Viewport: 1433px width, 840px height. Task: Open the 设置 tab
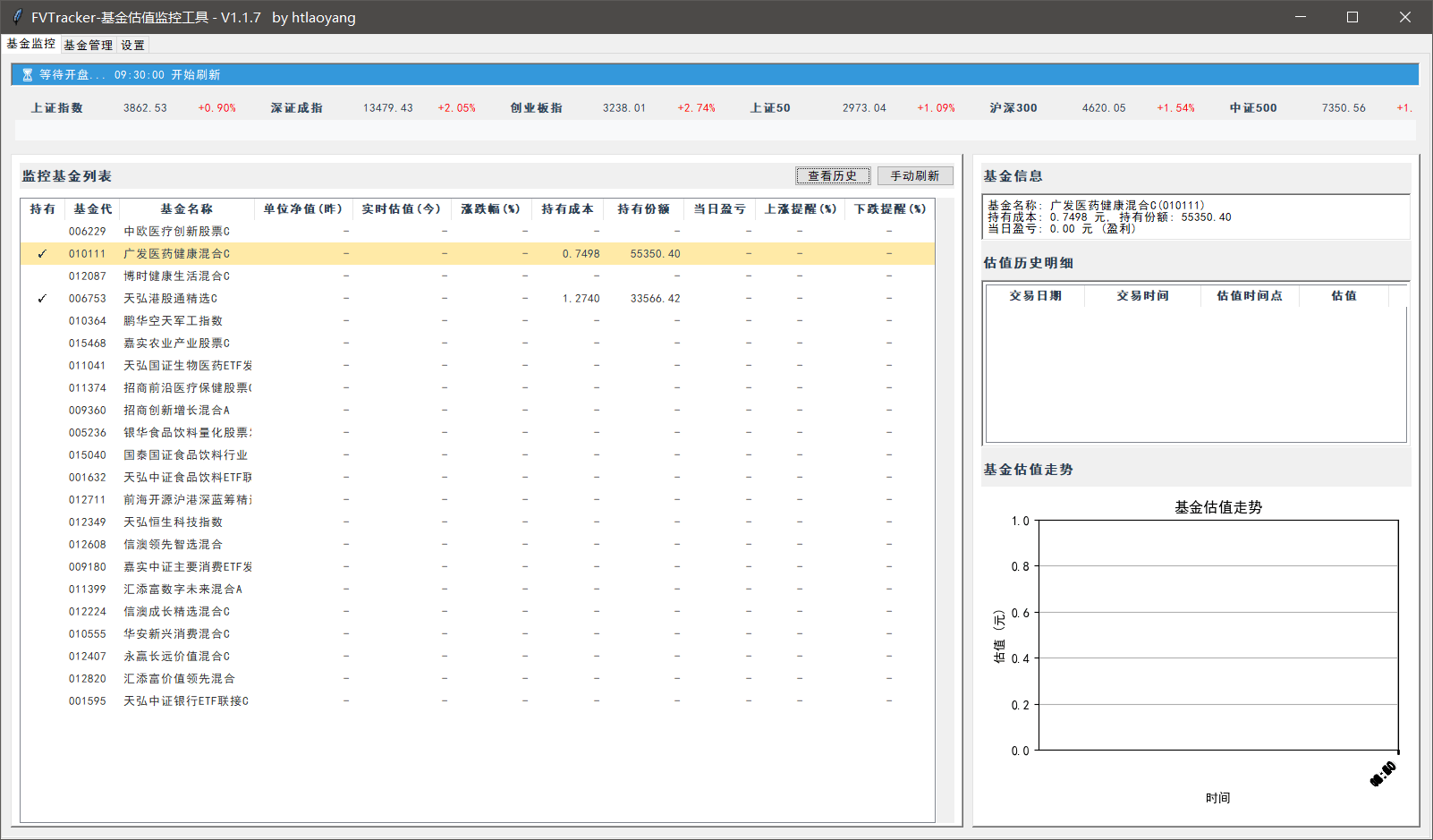coord(132,45)
